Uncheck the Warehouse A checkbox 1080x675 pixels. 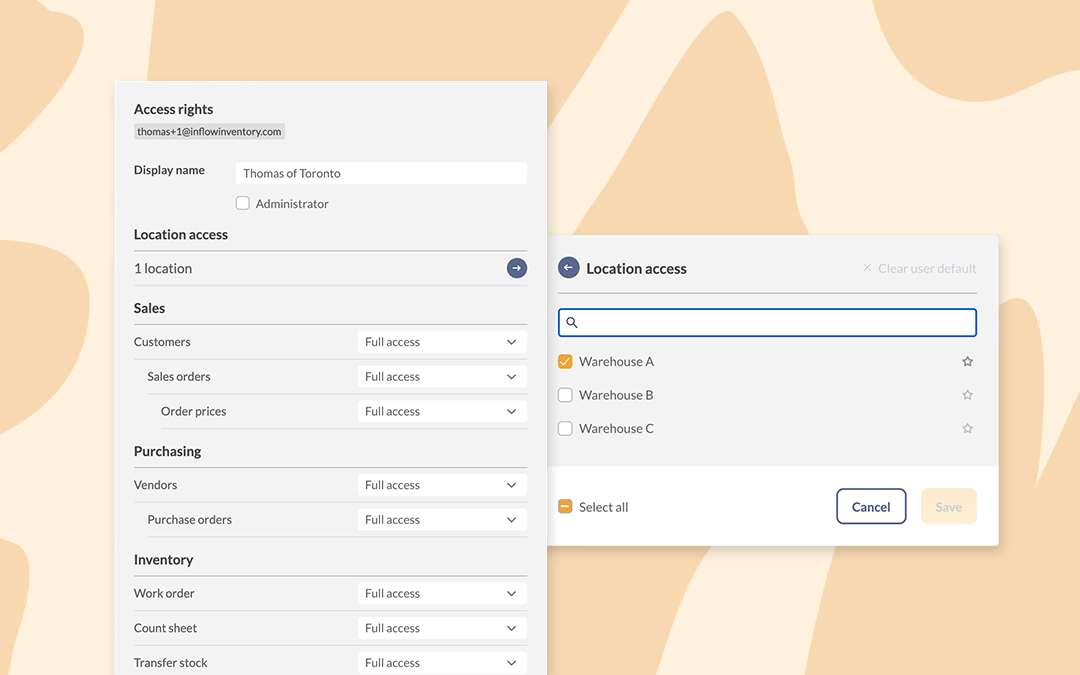click(x=565, y=362)
